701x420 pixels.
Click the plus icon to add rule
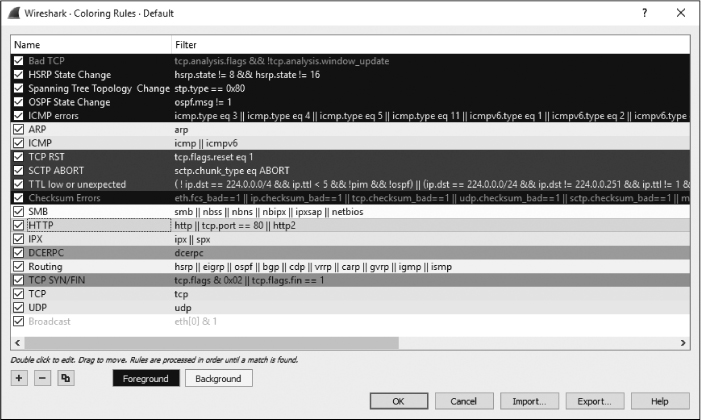tap(19, 378)
